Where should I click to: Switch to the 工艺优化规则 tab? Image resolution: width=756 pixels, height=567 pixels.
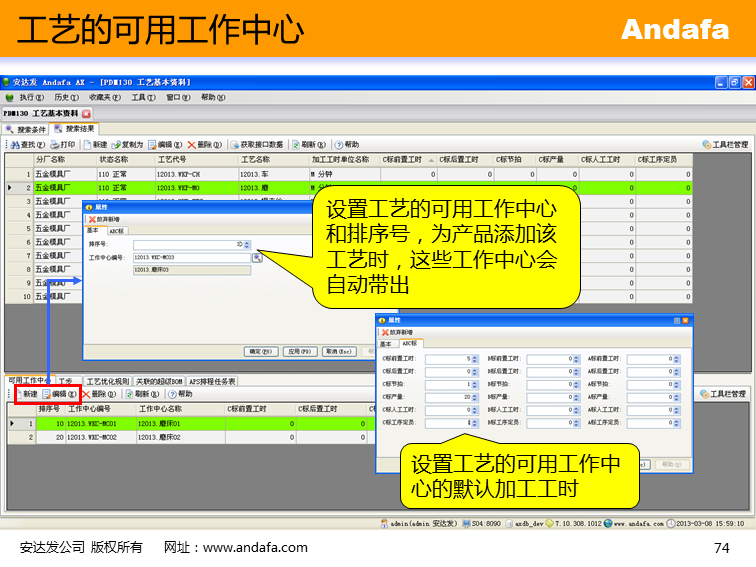(x=107, y=381)
